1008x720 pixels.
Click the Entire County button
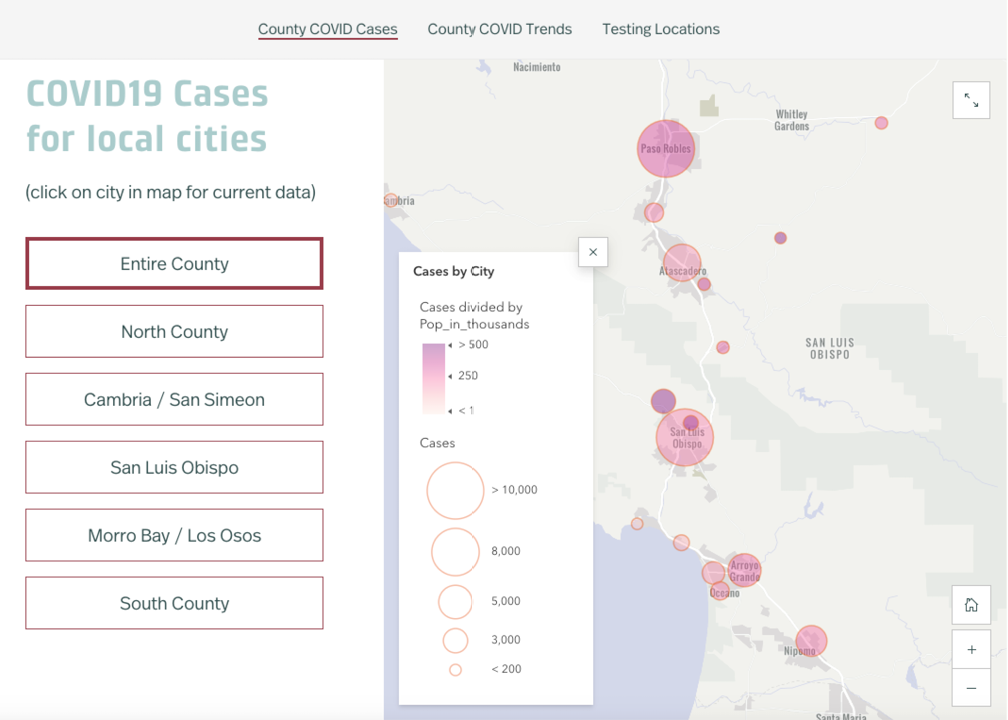tap(173, 263)
